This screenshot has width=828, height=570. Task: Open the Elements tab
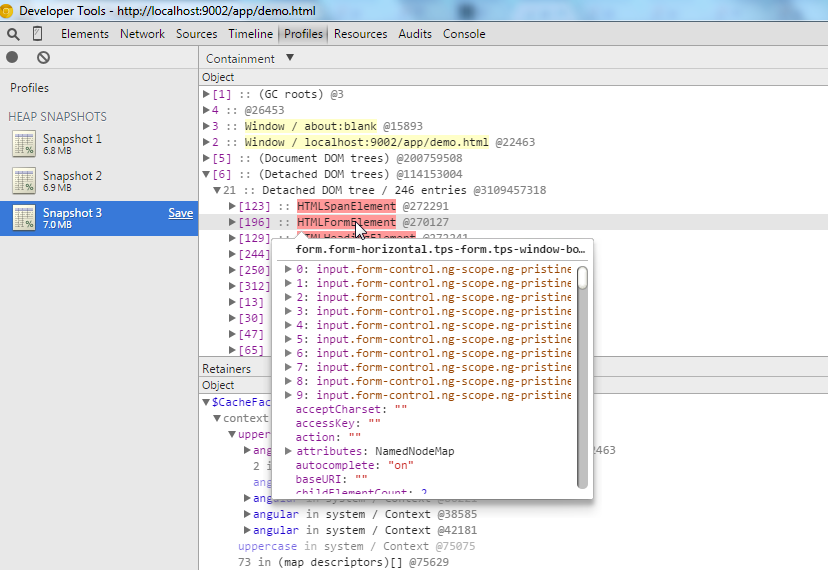(x=84, y=34)
